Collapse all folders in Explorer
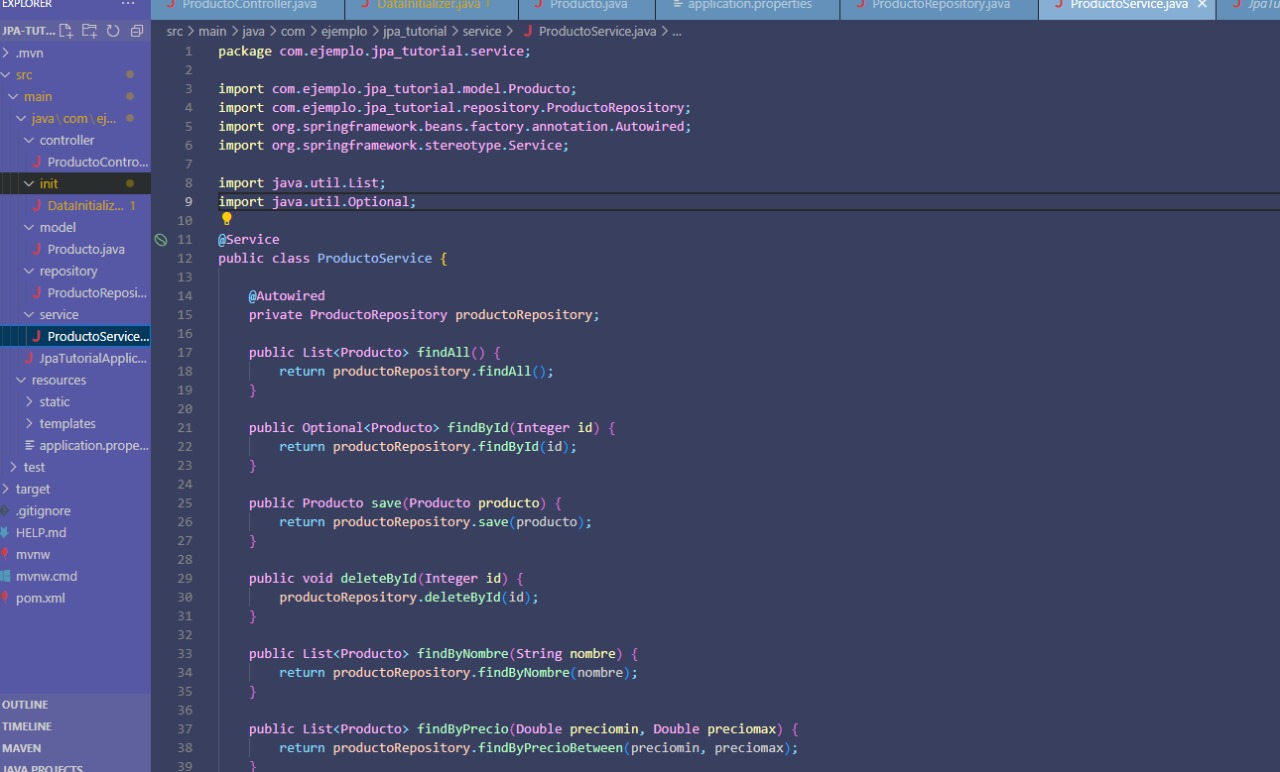Viewport: 1280px width, 772px height. point(137,31)
